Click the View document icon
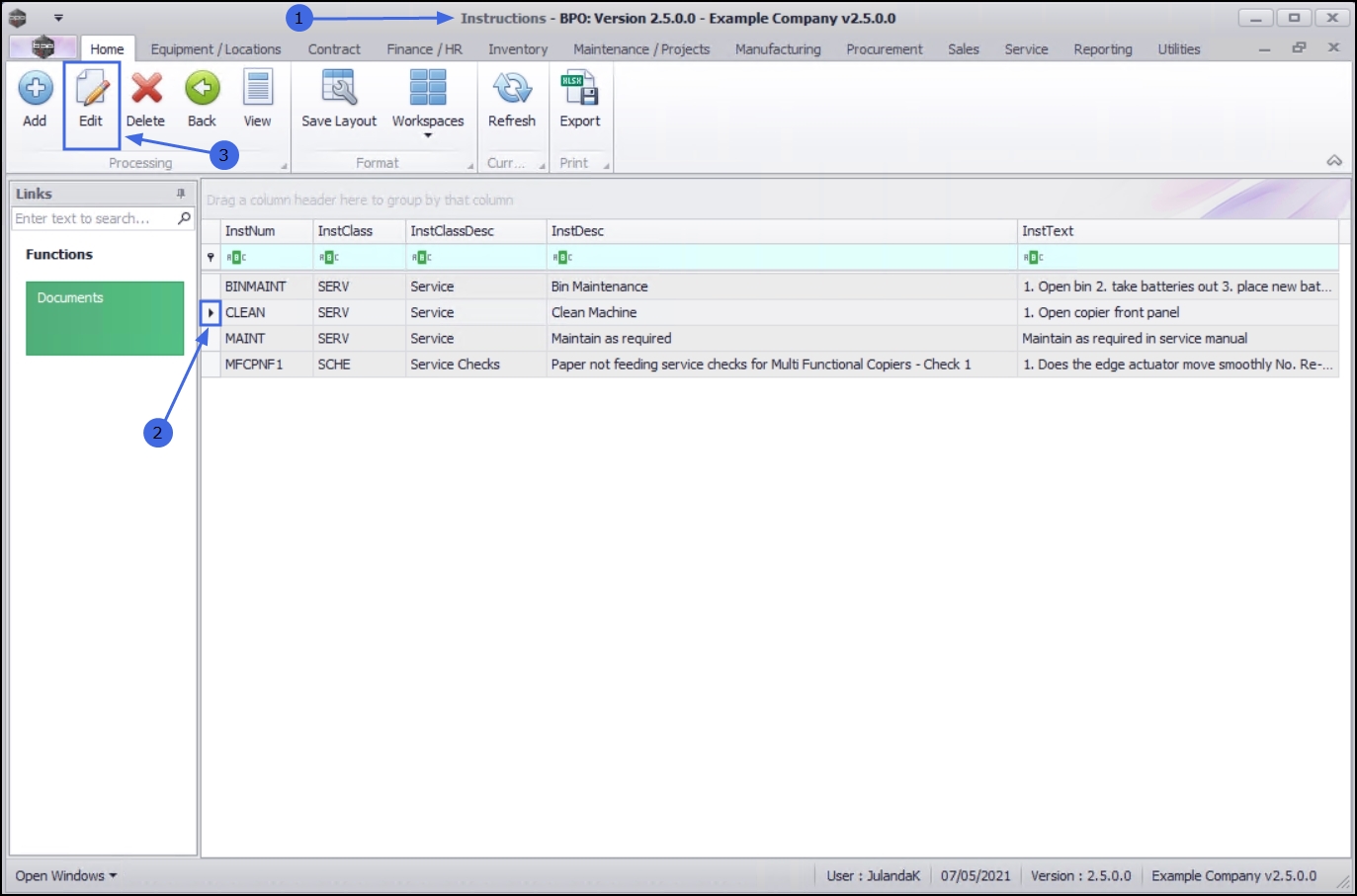This screenshot has width=1357, height=896. coord(257,89)
